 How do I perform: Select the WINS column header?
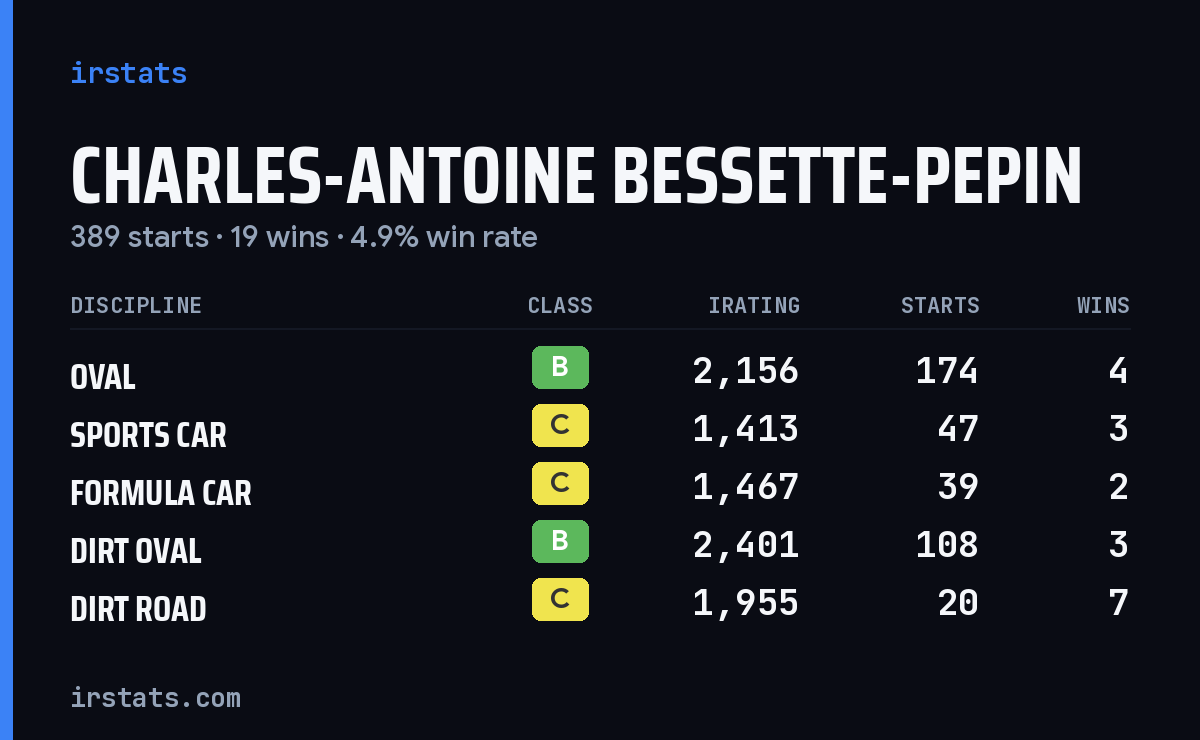click(x=1103, y=305)
